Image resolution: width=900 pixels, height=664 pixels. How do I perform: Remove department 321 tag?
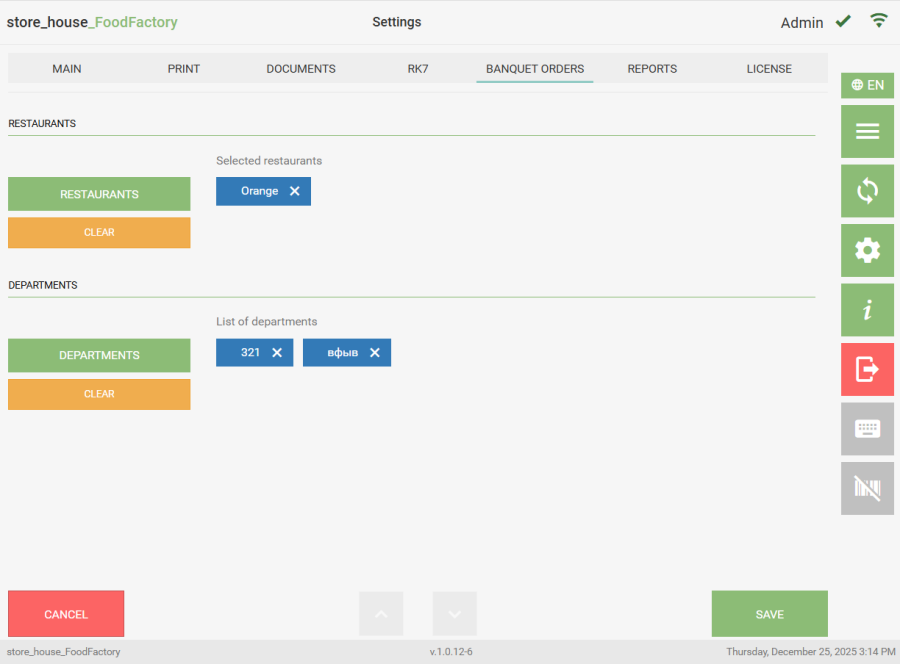(x=277, y=353)
